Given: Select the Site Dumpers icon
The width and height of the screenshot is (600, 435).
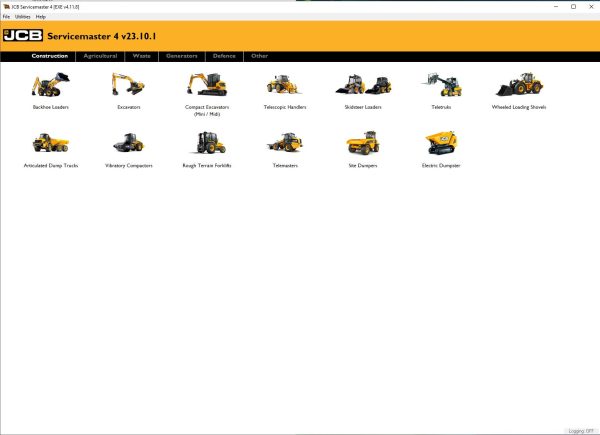Looking at the screenshot, I should 363,142.
